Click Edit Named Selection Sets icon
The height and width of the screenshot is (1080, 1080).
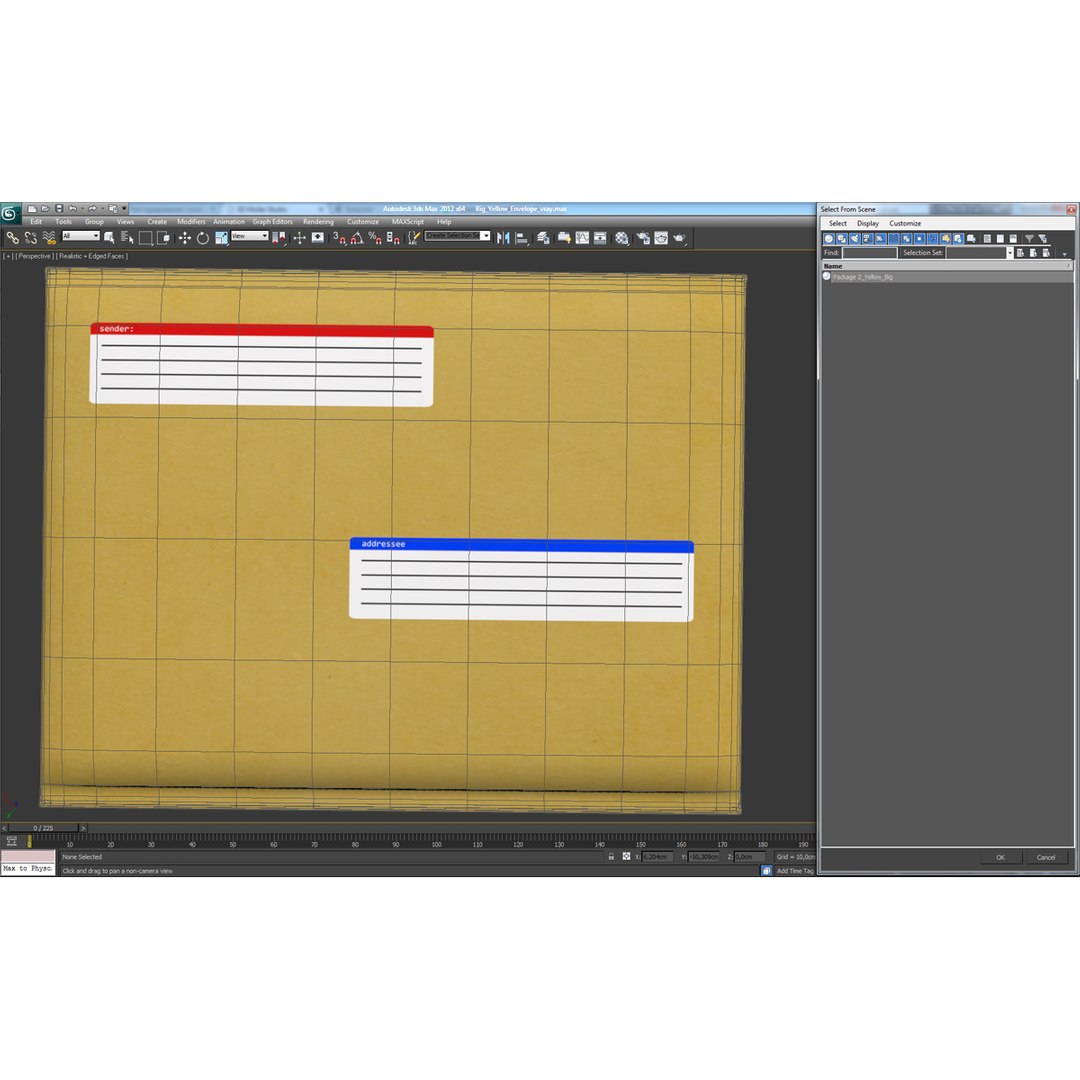413,238
